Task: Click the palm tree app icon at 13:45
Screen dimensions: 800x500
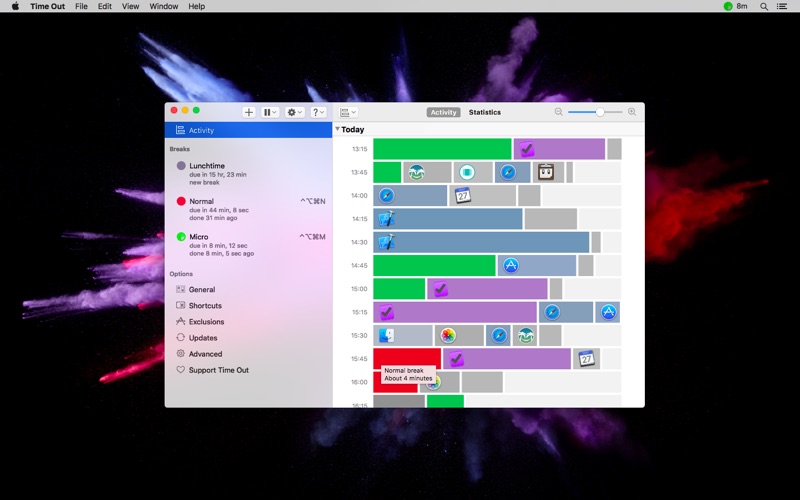Action: pos(416,172)
